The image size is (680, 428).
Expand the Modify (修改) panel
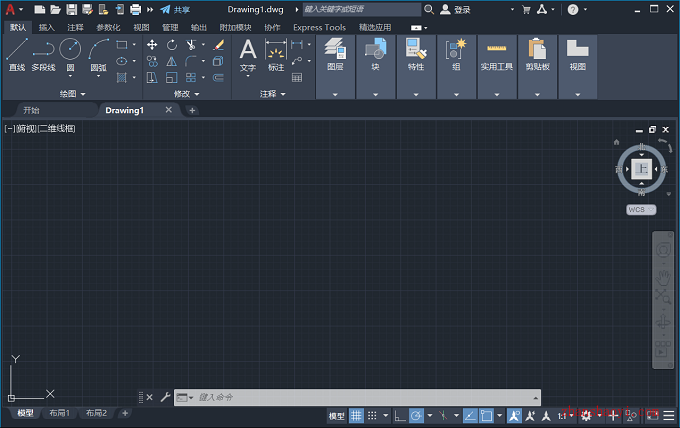coord(186,94)
